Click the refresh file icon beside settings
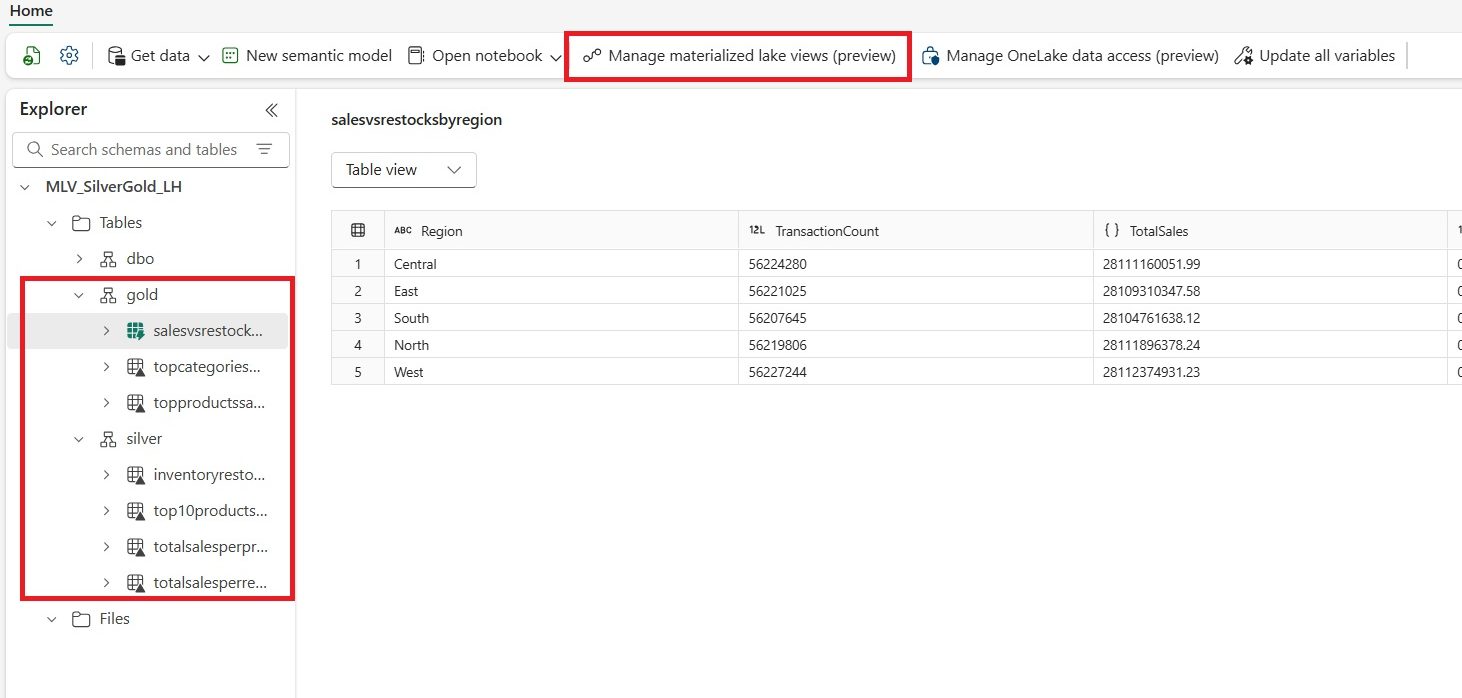The image size is (1462, 698). point(32,55)
